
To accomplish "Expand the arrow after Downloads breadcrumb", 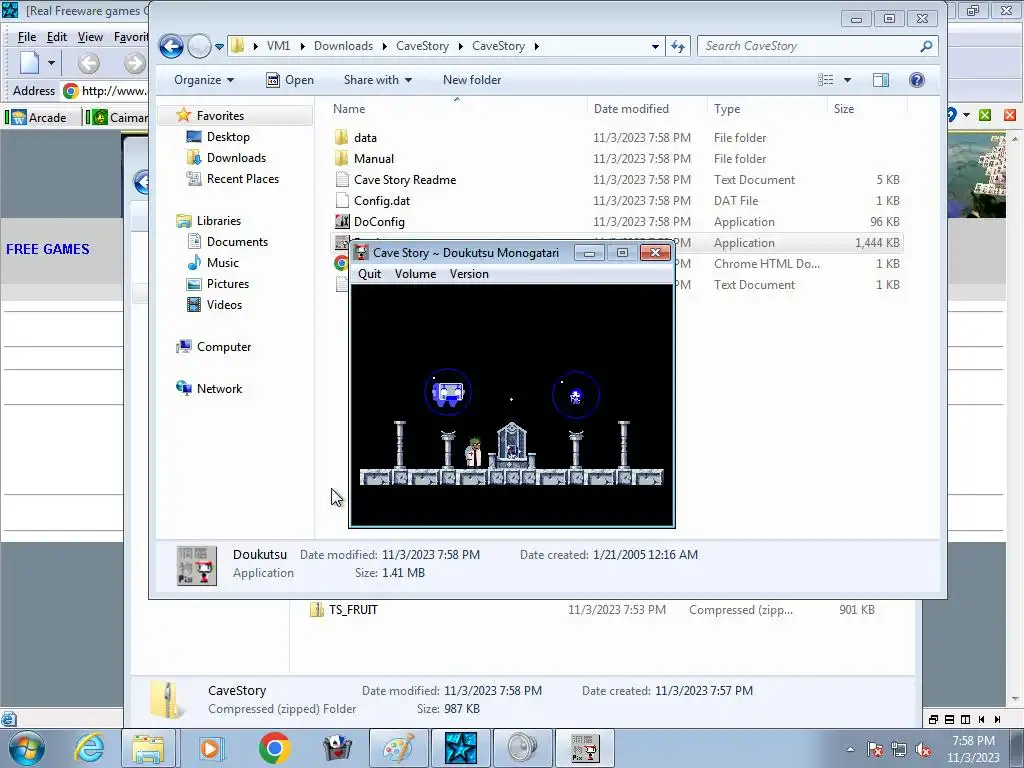I will coord(384,46).
